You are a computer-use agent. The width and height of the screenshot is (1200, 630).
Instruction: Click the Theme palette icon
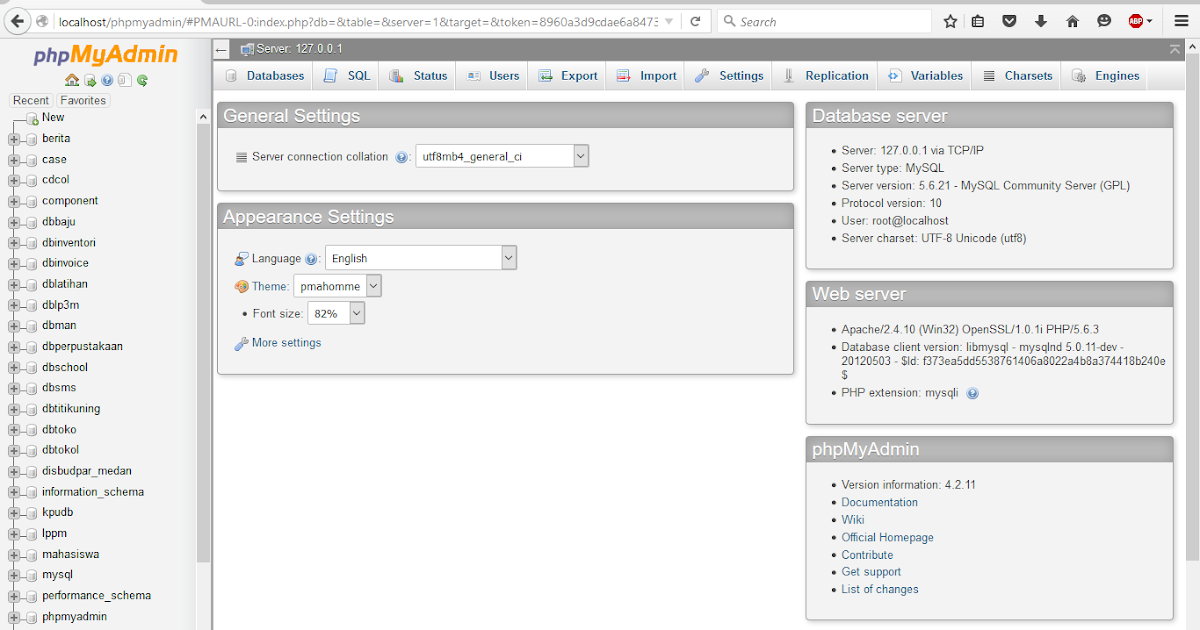(241, 286)
